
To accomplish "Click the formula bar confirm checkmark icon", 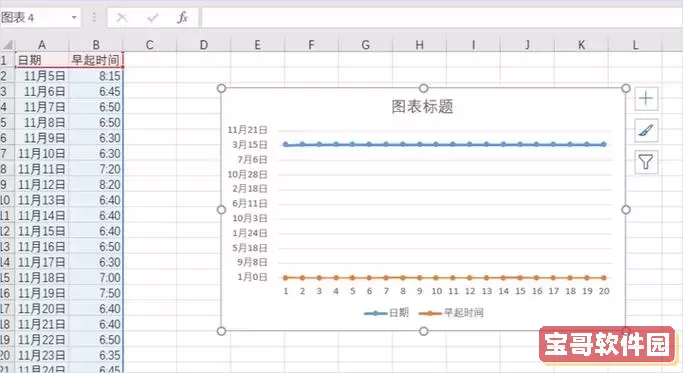I will 152,18.
